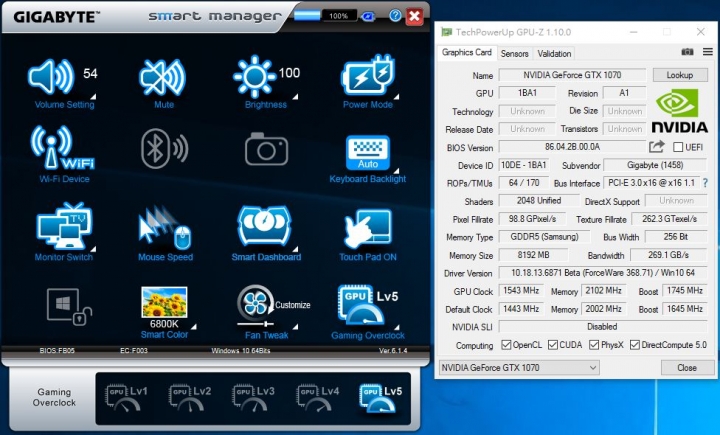Click the Close button in GPU-Z

[x=686, y=367]
